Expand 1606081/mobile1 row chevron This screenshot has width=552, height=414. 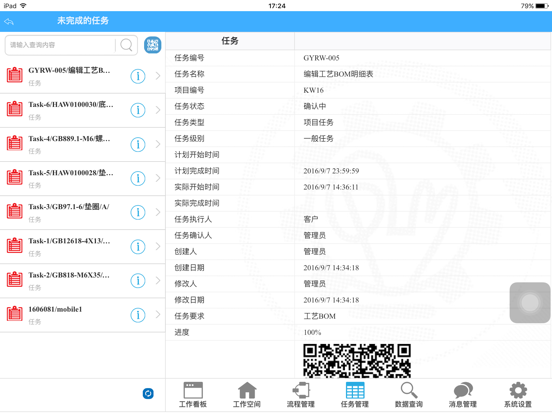(158, 315)
